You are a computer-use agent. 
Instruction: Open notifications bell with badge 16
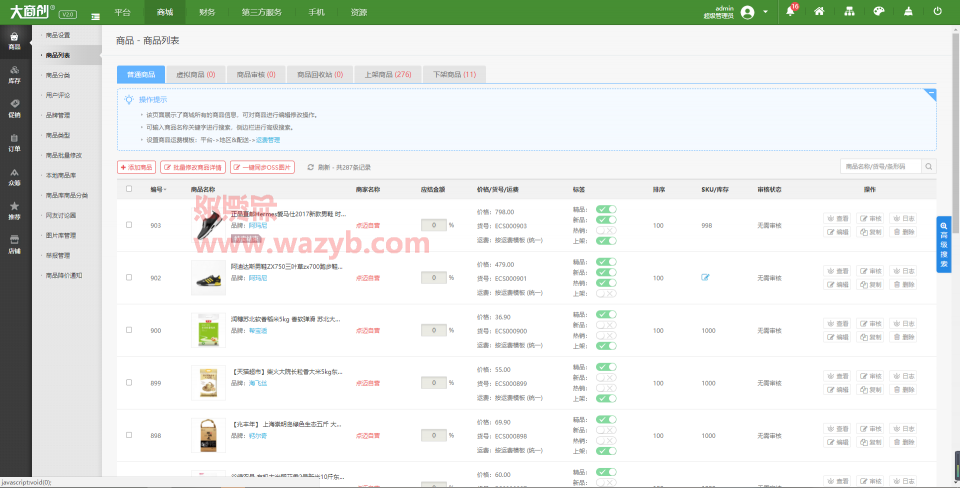click(x=790, y=12)
